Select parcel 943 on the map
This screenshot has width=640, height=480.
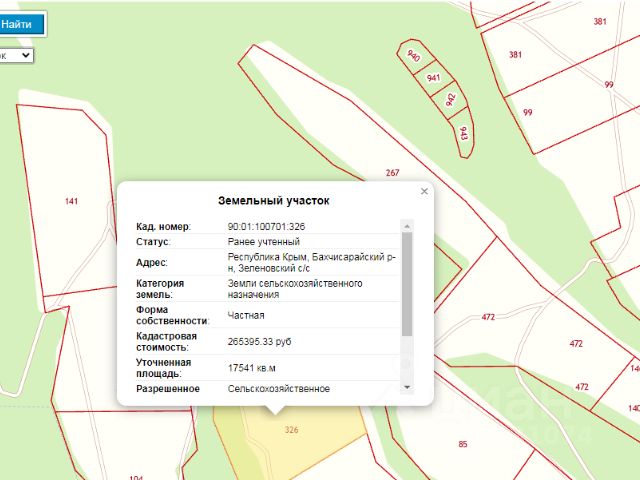pos(463,133)
